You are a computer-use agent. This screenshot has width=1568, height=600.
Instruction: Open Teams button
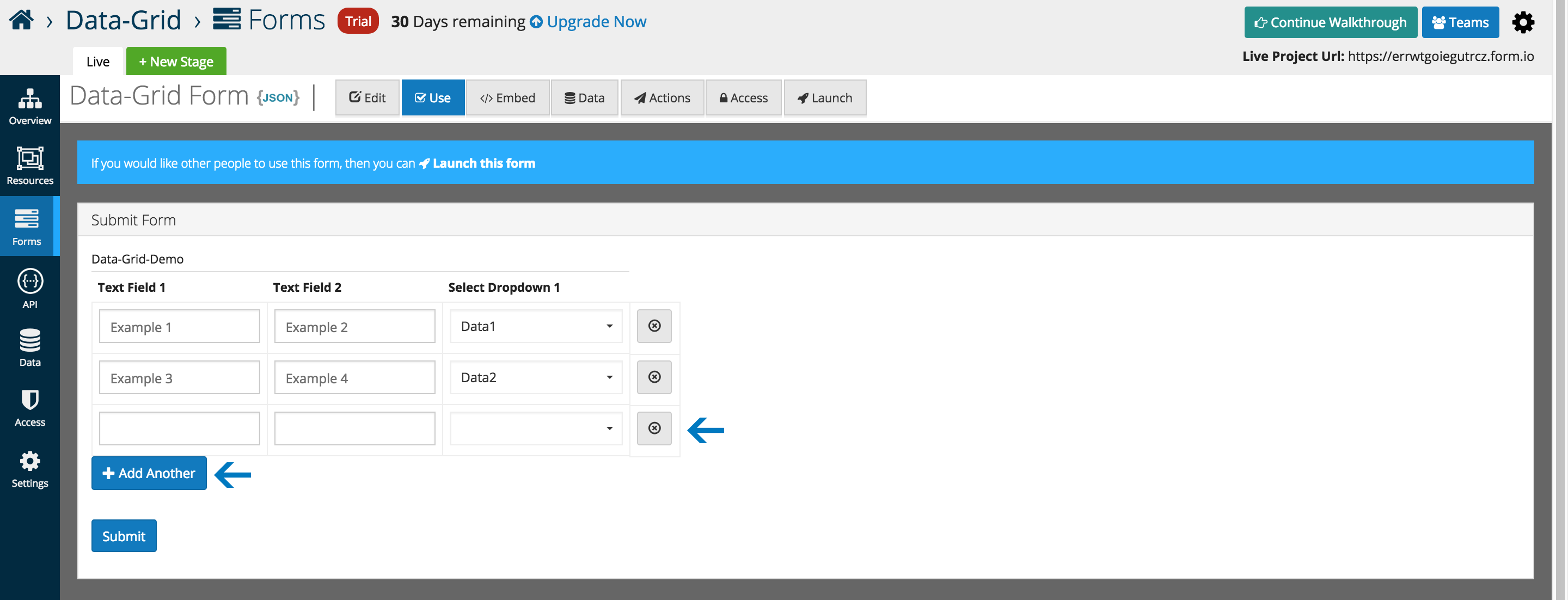[x=1460, y=22]
